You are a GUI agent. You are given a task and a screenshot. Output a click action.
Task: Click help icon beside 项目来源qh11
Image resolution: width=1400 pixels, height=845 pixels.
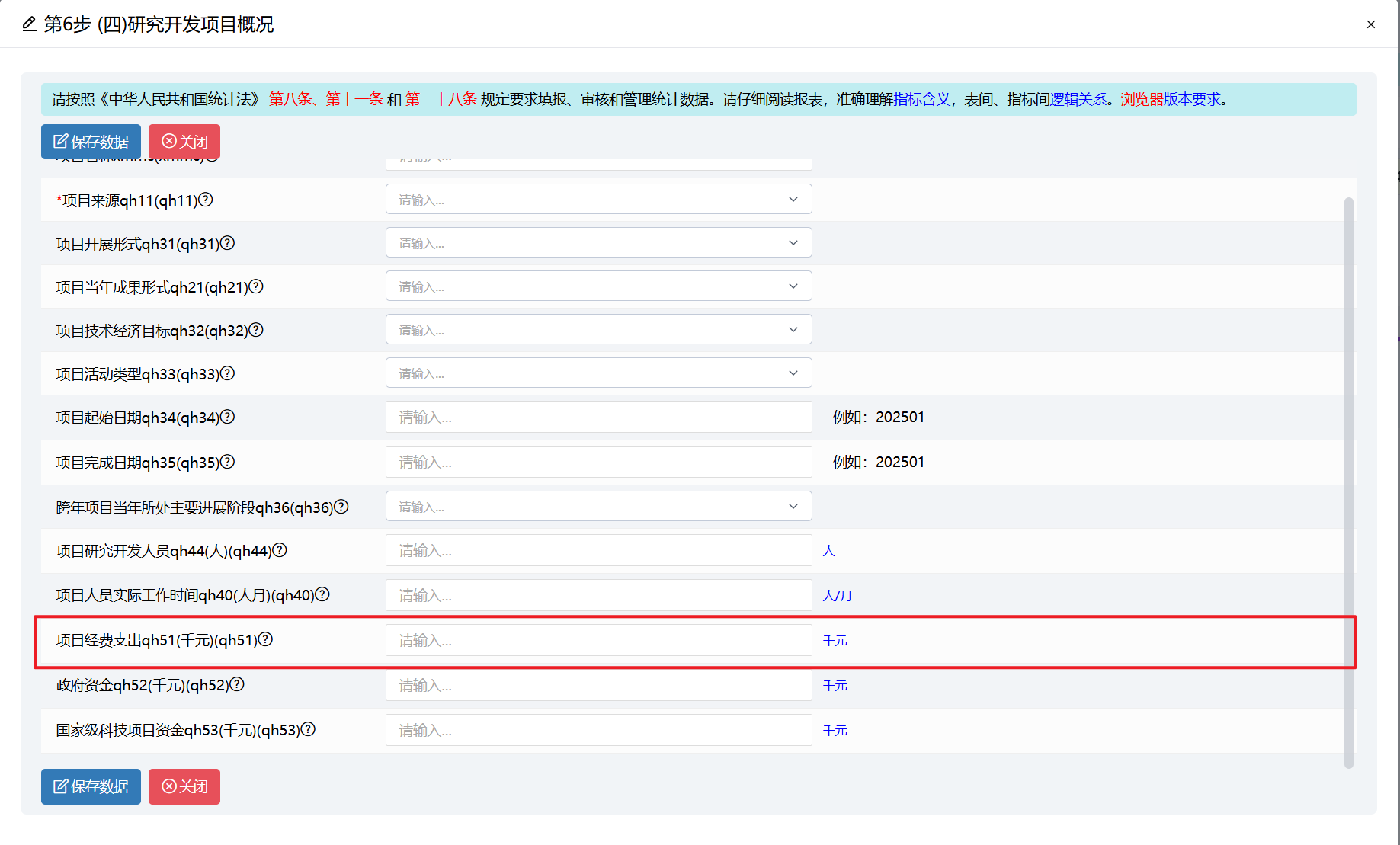pyautogui.click(x=206, y=200)
